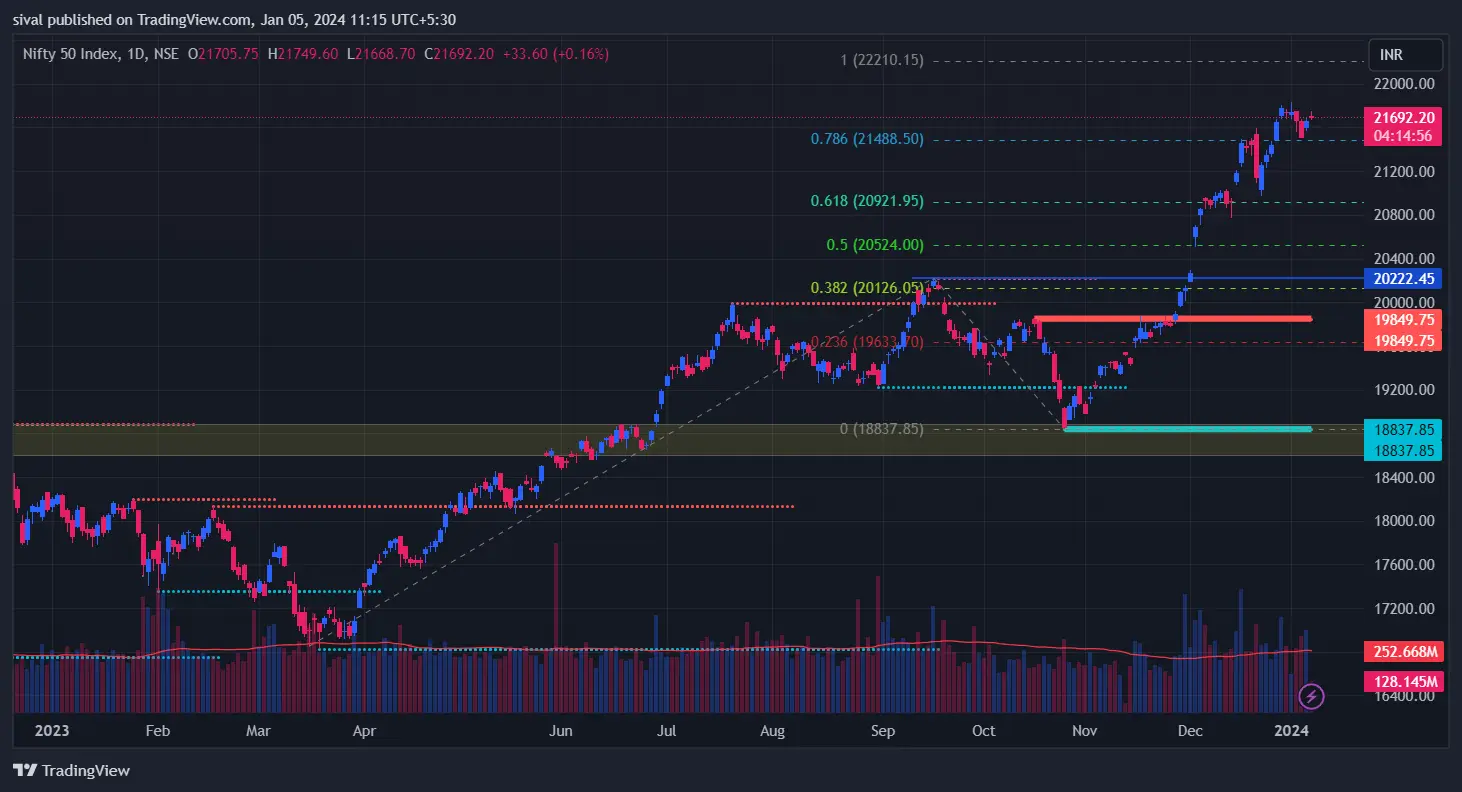Click the 20800.00 price axis label
Image resolution: width=1462 pixels, height=792 pixels.
coord(1403,215)
